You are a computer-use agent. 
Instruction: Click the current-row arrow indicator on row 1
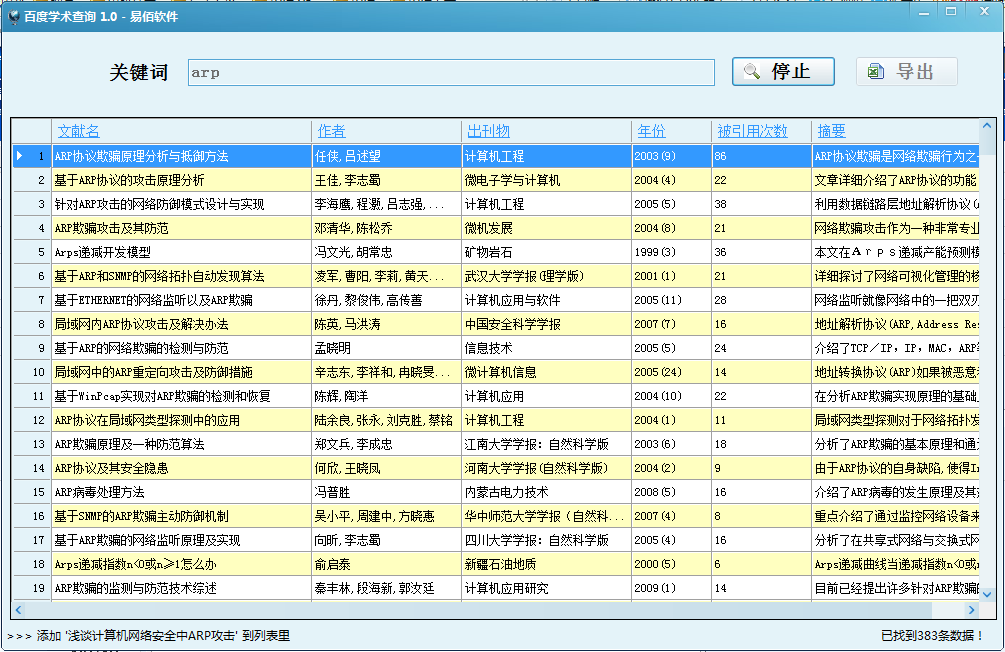point(19,156)
